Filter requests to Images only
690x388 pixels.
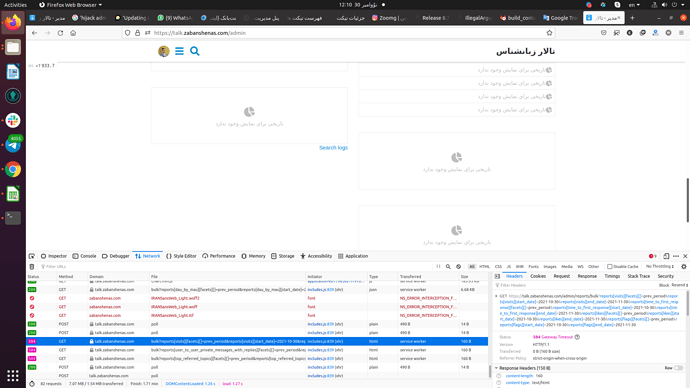point(550,267)
